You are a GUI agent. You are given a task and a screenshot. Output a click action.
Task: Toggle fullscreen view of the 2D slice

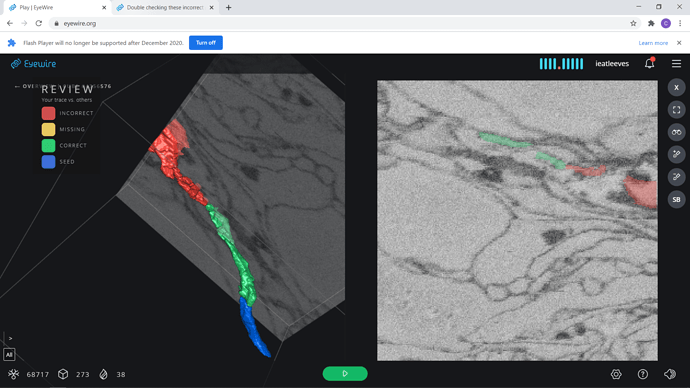(676, 110)
